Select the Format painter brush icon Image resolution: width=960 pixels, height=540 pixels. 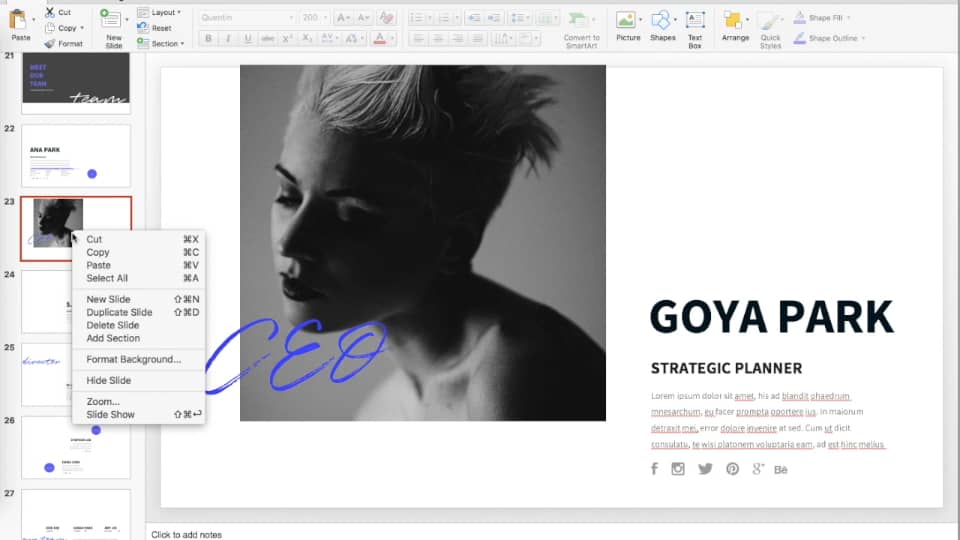50,43
